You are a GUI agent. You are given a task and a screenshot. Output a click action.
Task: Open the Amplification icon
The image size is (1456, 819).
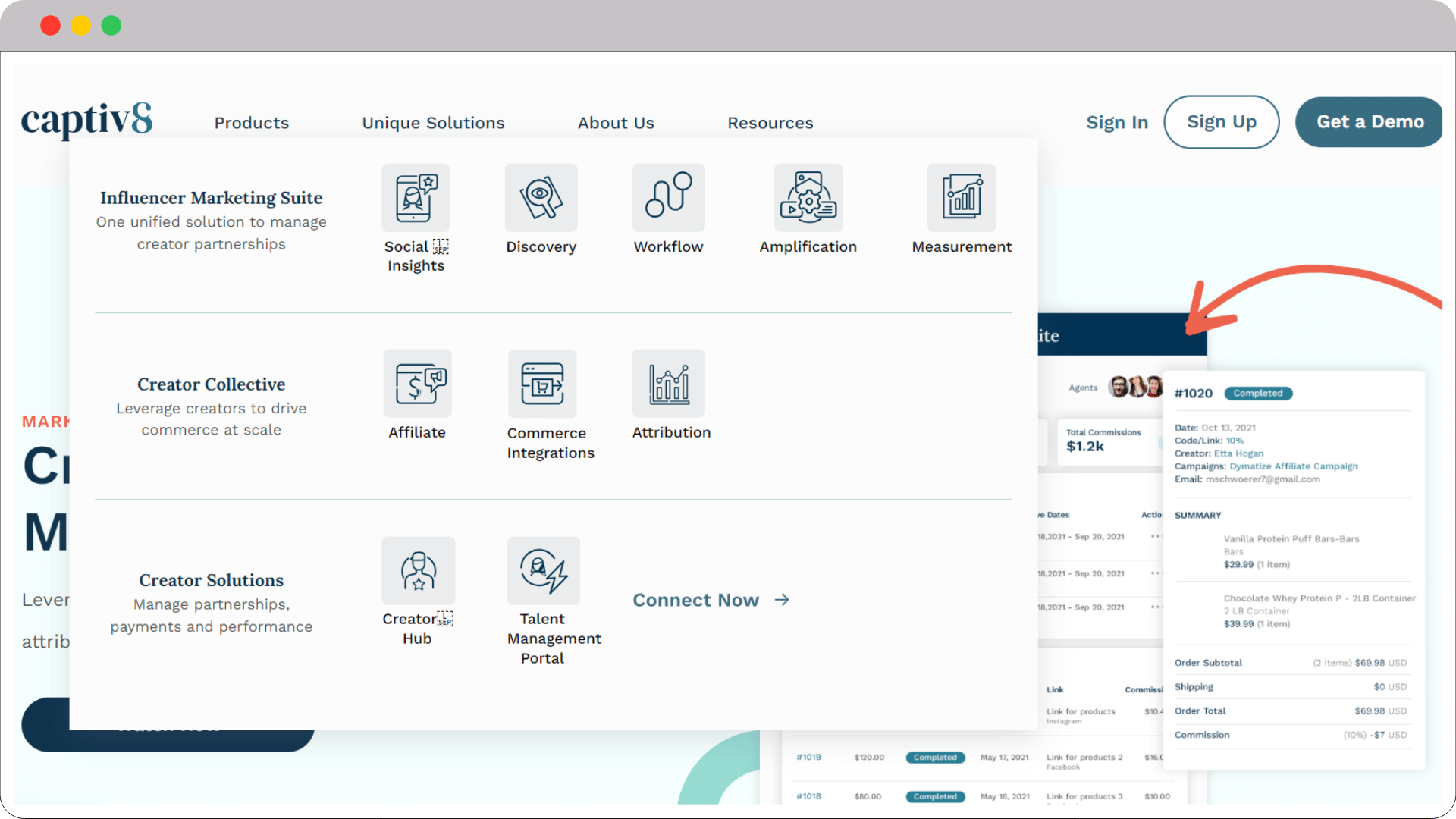[808, 197]
